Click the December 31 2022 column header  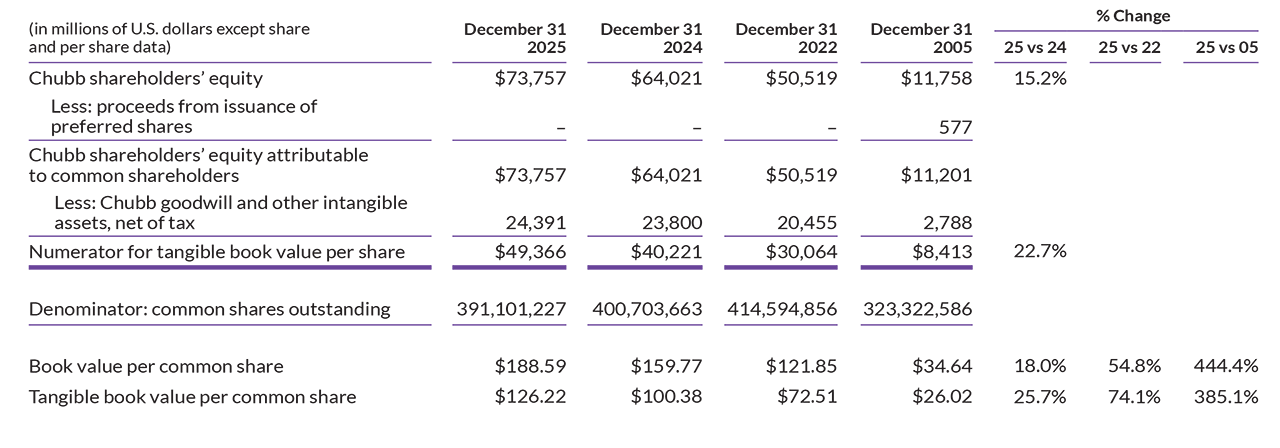point(786,38)
